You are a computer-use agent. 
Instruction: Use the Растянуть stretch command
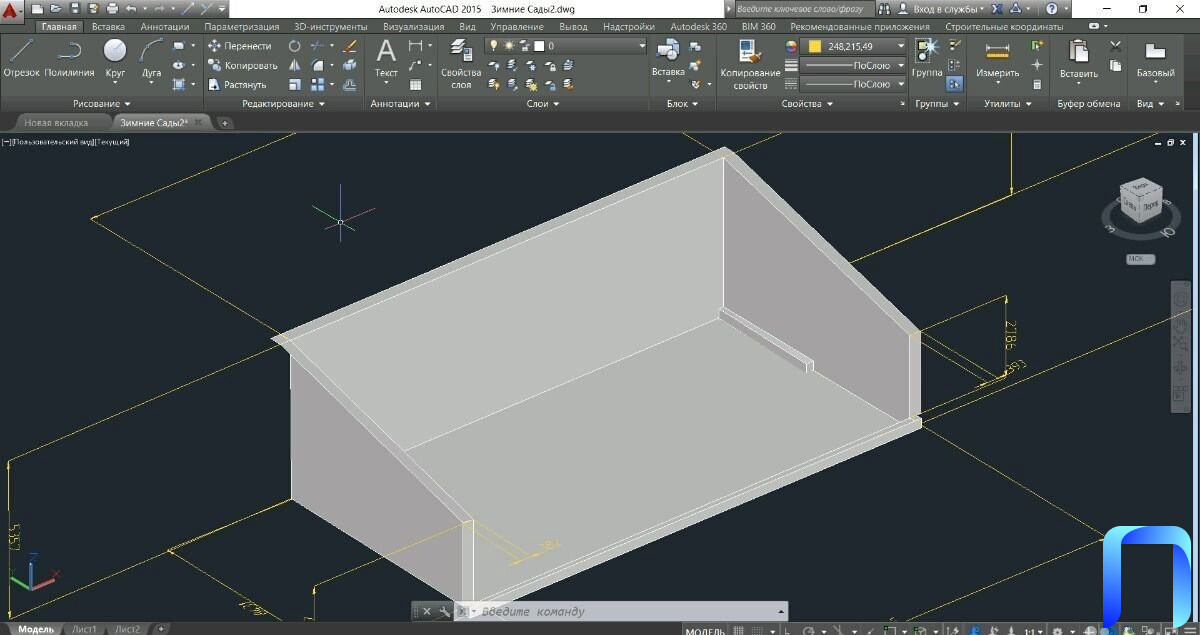[237, 85]
